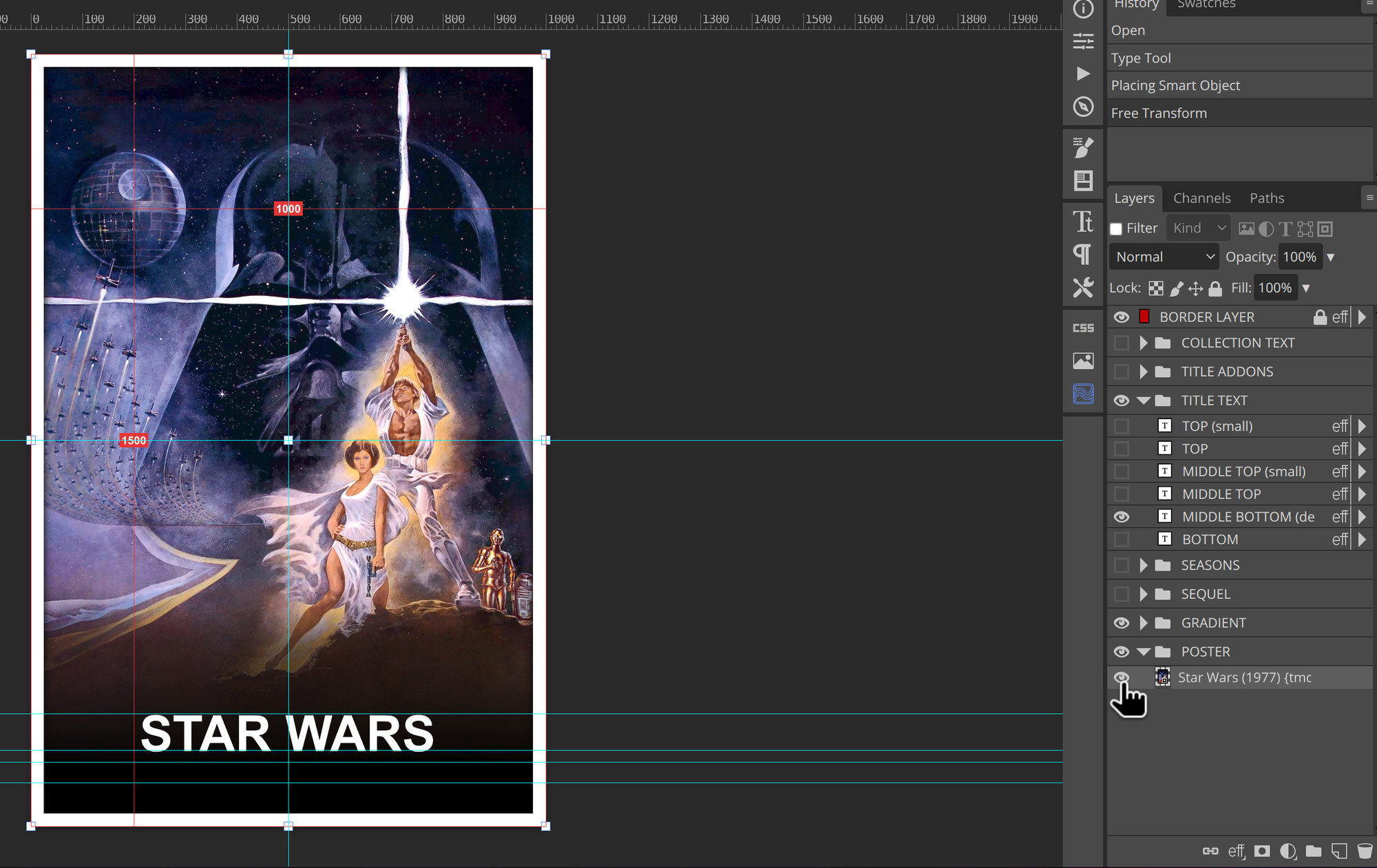Expand effects of MIDDLE TOP layer
Viewport: 1377px width, 868px height.
1362,494
